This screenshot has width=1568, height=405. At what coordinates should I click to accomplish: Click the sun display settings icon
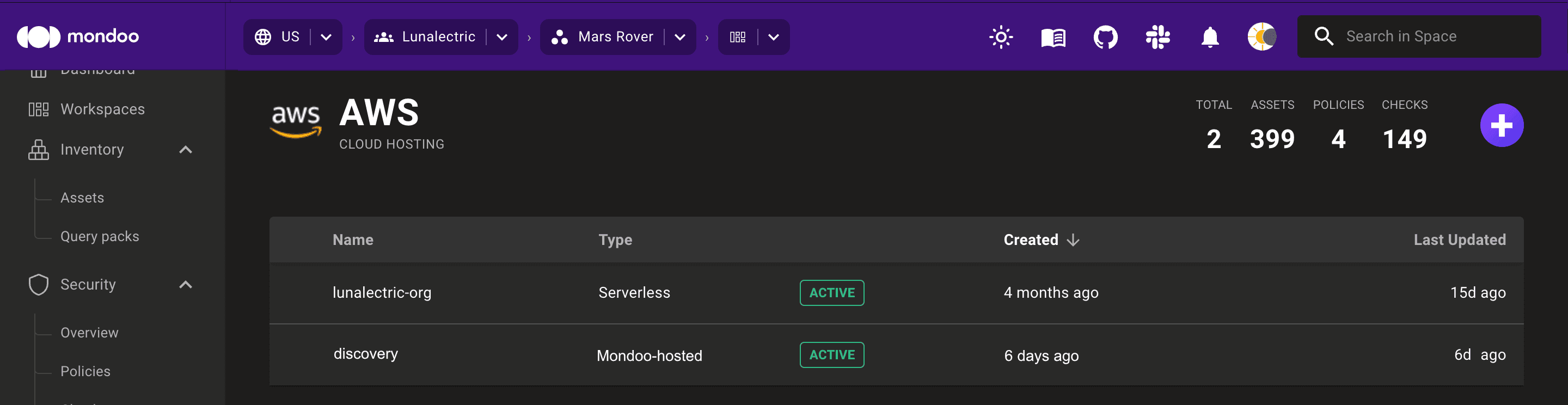point(1001,36)
